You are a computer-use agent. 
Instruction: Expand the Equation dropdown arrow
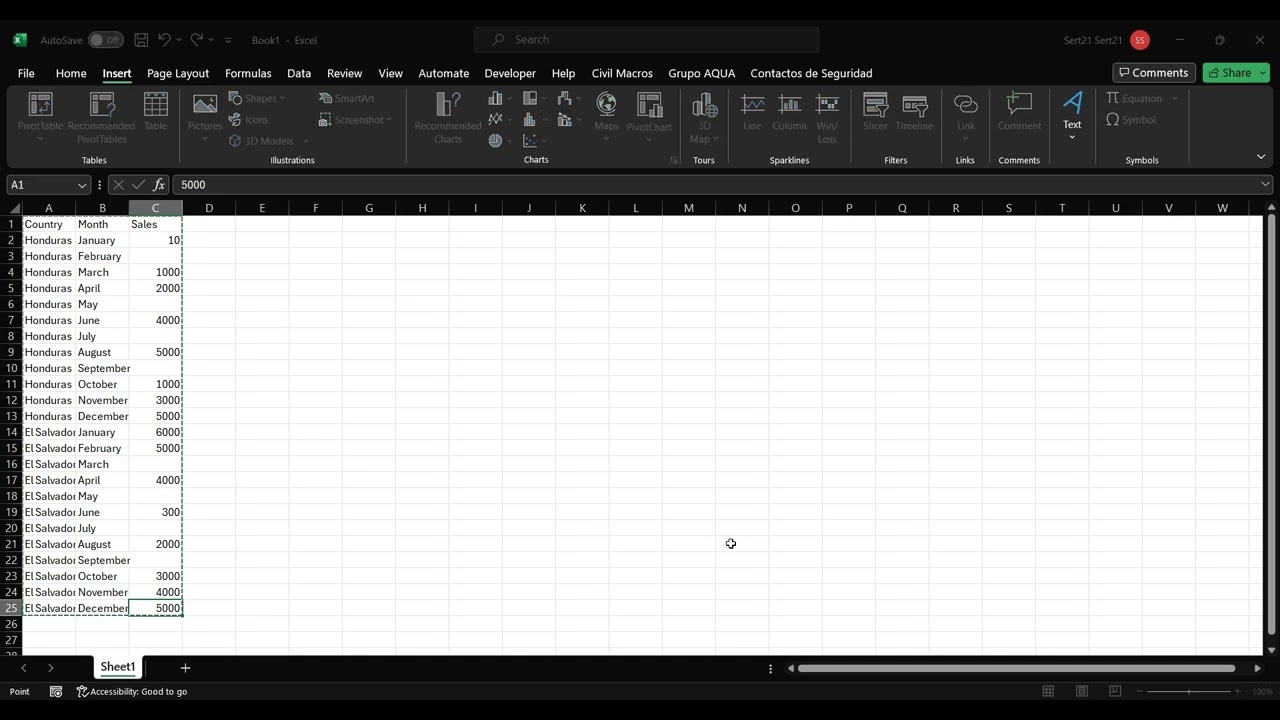point(1174,99)
